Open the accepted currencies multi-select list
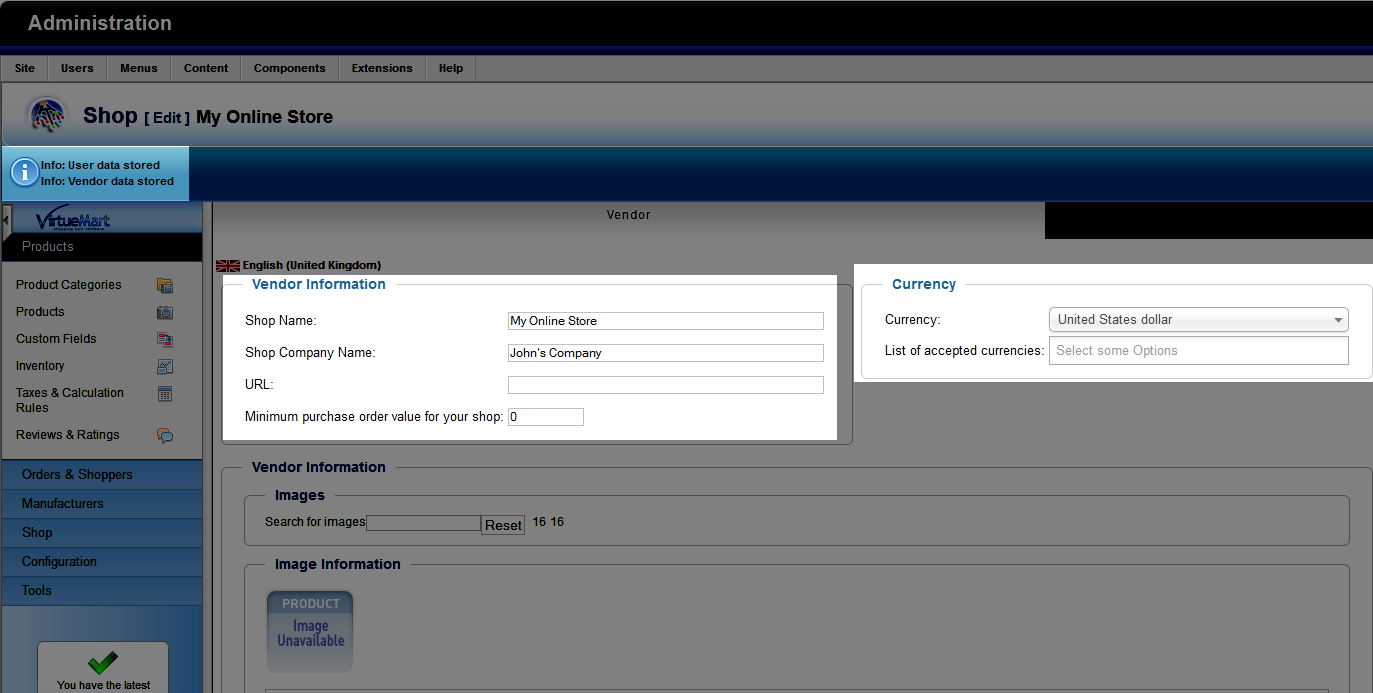The height and width of the screenshot is (693, 1373). 1198,351
